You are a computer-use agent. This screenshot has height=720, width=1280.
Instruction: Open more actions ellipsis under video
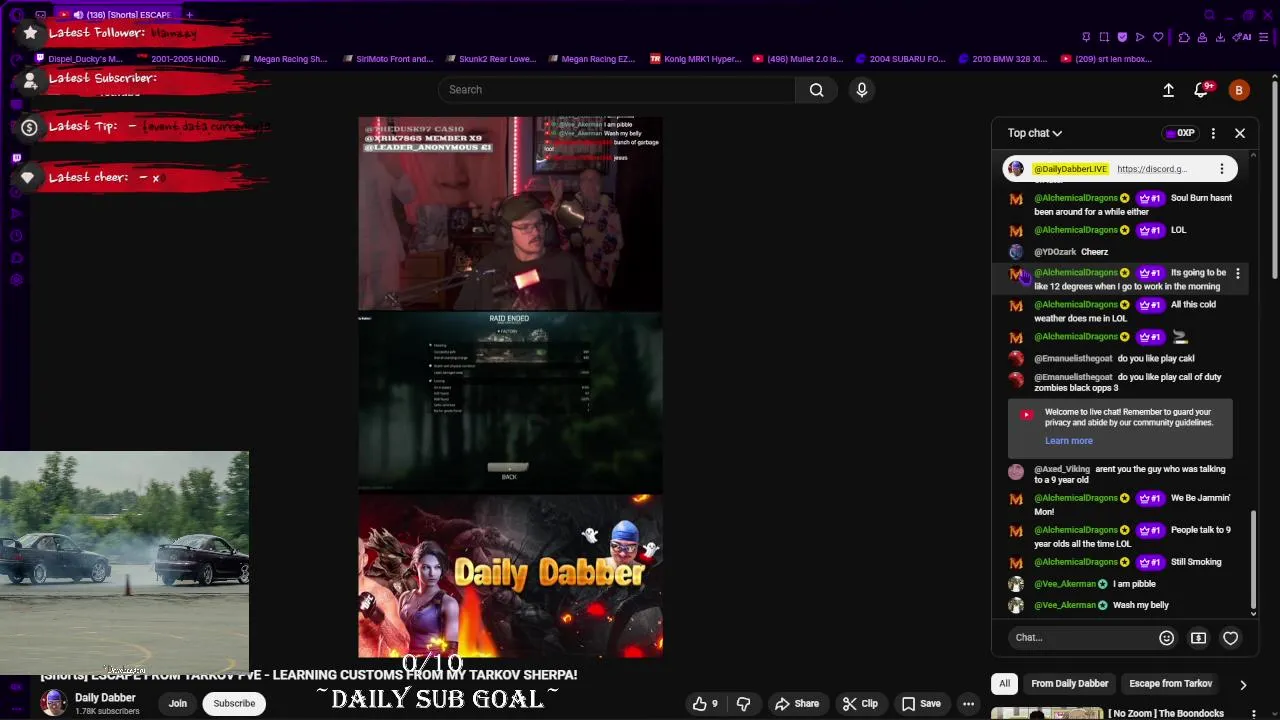coord(968,704)
